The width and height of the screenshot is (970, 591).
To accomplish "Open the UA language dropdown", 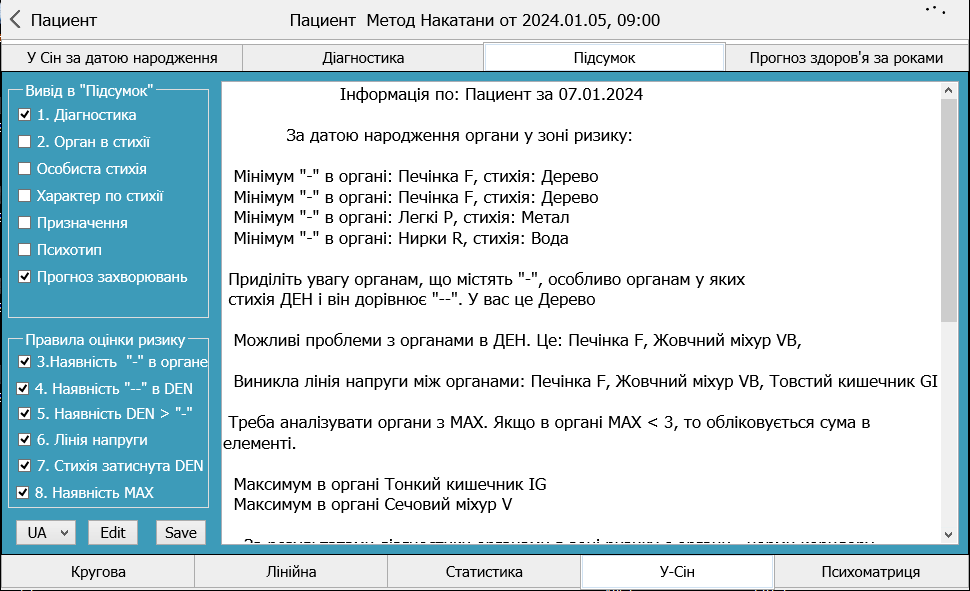I will coord(46,533).
